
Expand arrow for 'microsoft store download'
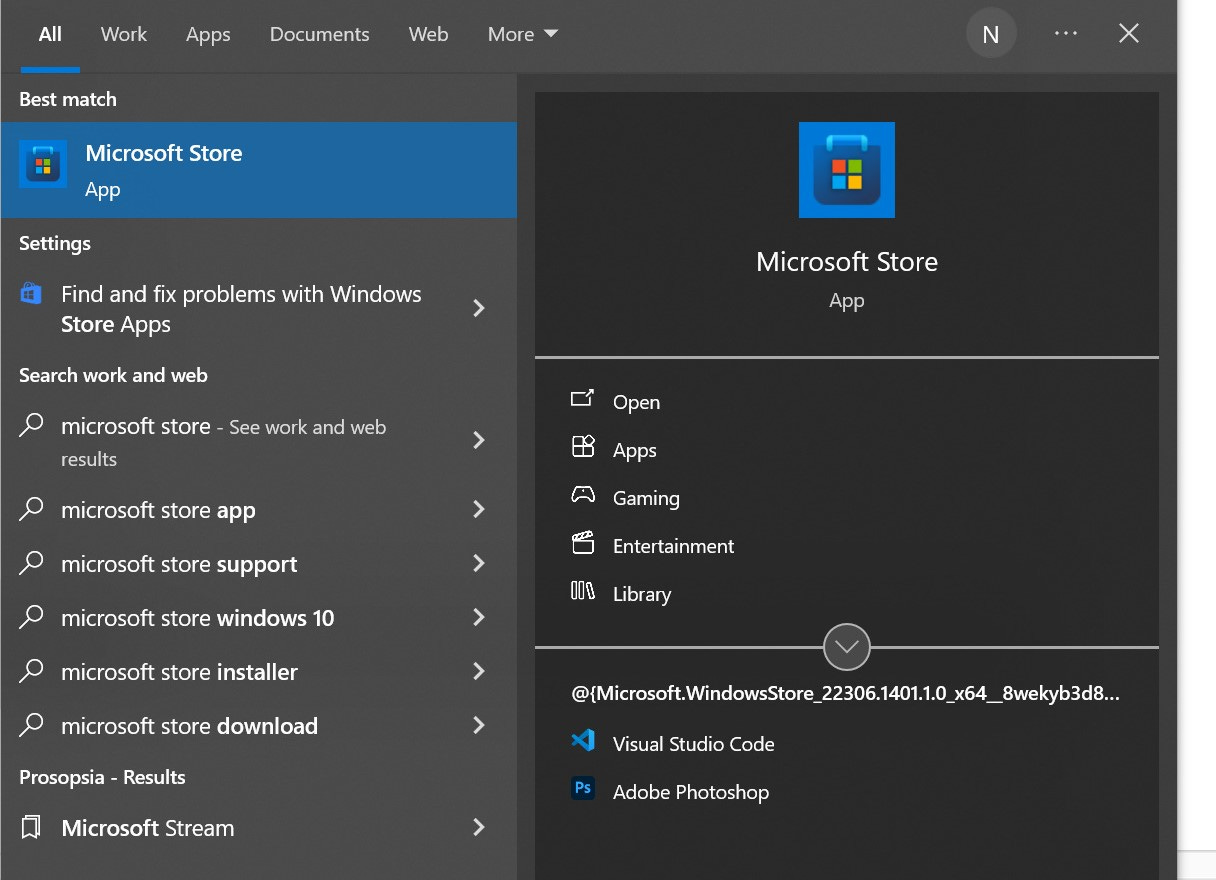point(479,725)
